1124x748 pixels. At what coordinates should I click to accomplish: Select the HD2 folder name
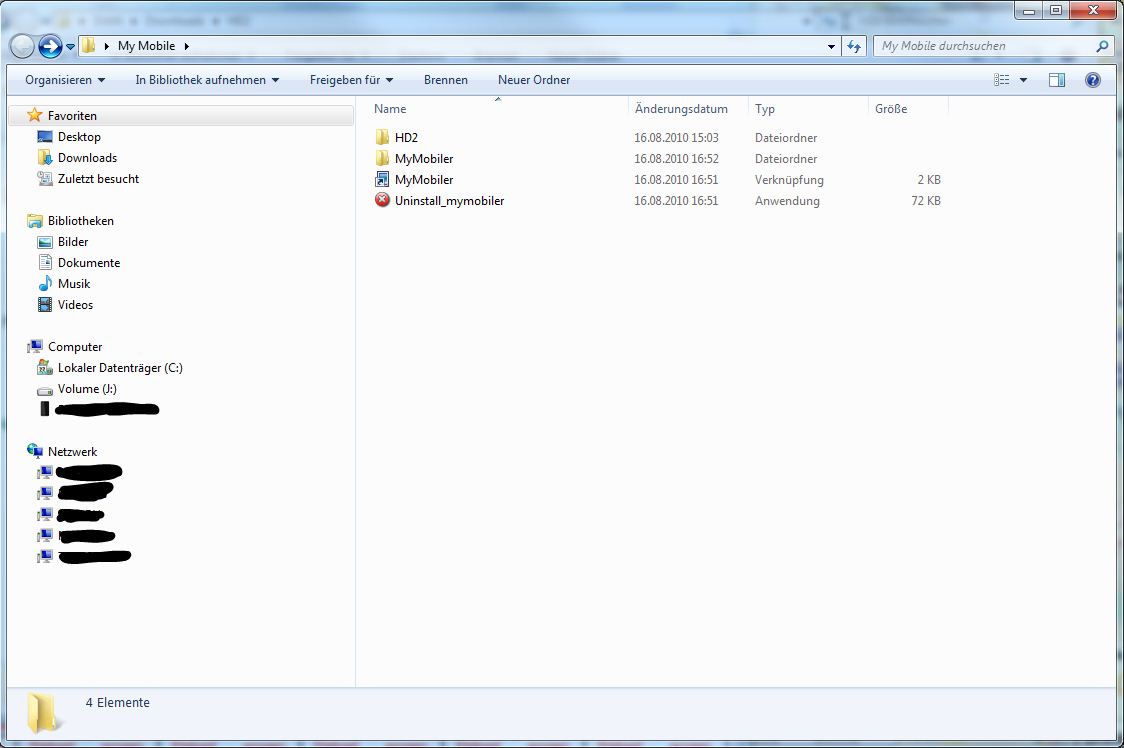point(406,138)
